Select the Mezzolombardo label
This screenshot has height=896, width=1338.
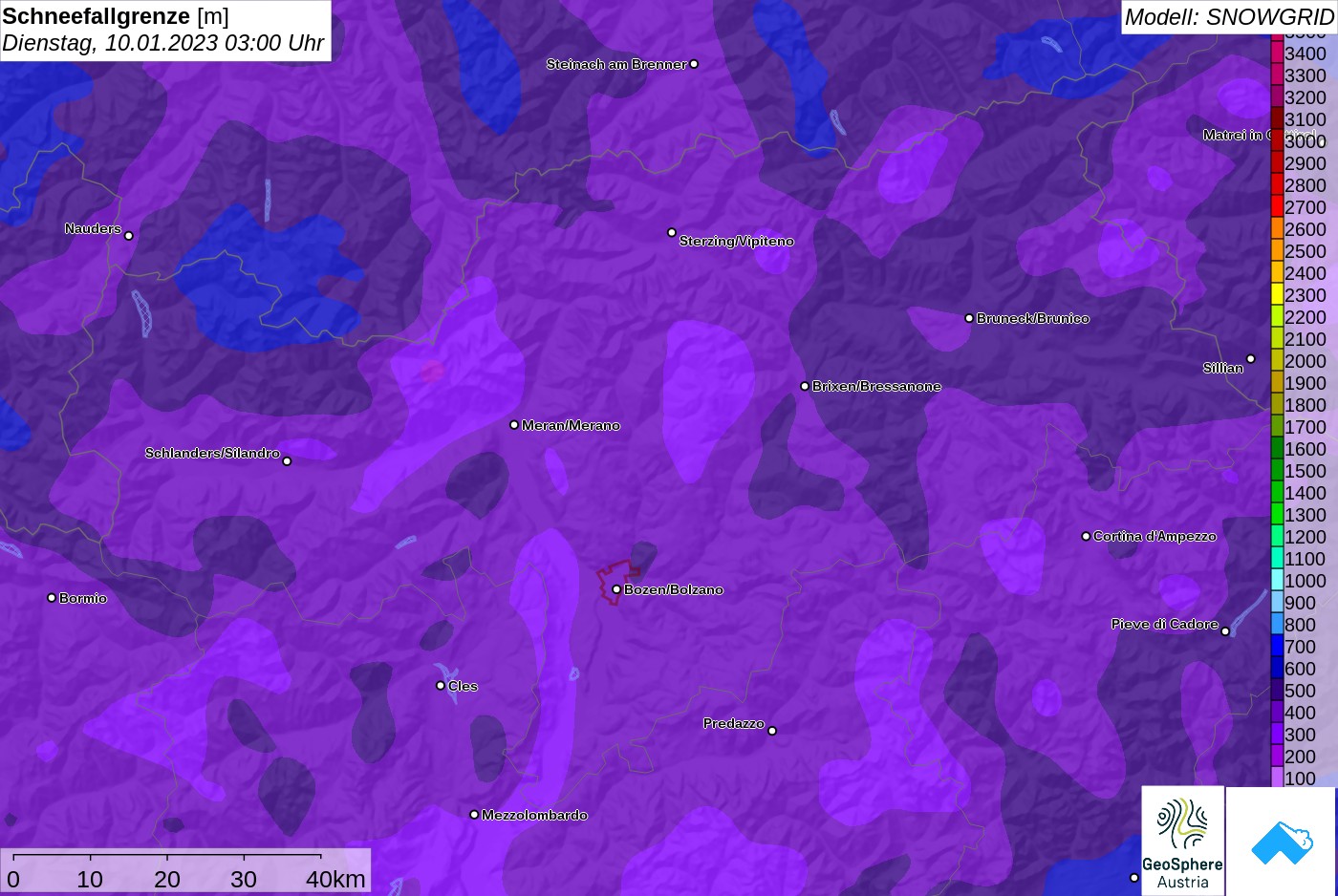(534, 815)
